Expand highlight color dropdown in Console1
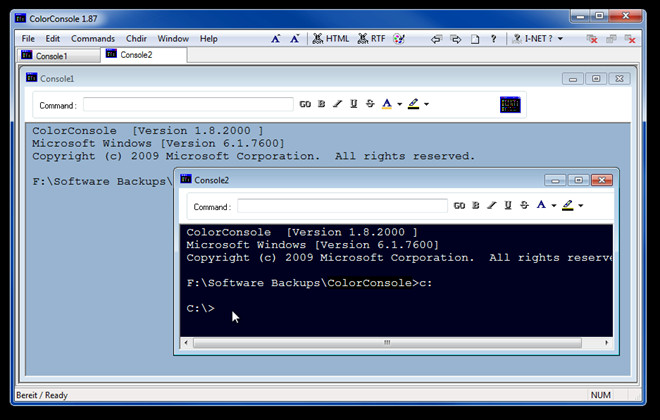Screen dimensions: 660x420 pyautogui.click(x=426, y=104)
